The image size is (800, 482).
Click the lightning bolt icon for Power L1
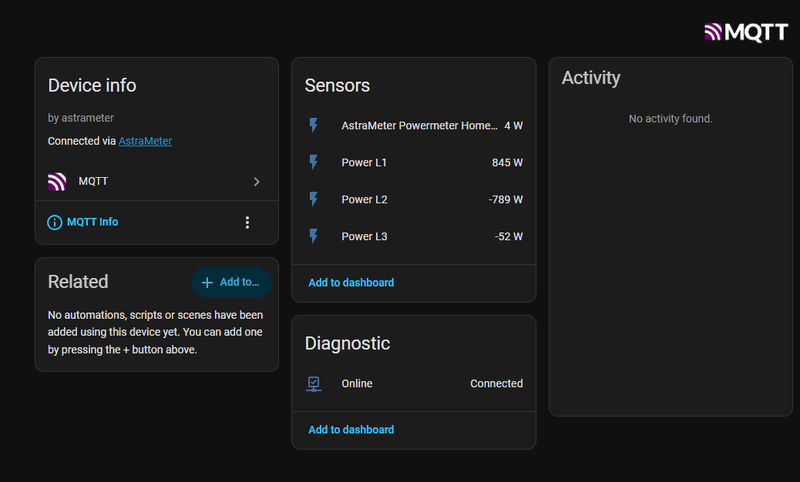click(x=314, y=162)
